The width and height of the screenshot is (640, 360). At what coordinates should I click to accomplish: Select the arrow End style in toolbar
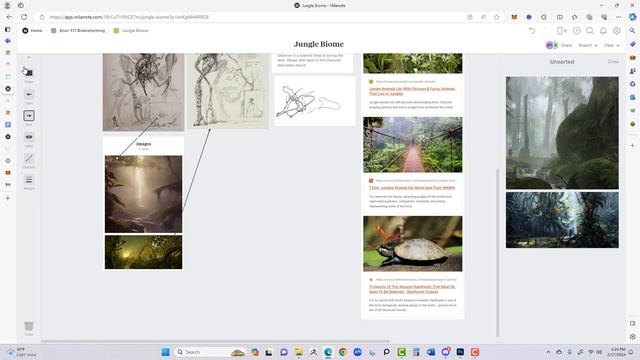point(29,116)
